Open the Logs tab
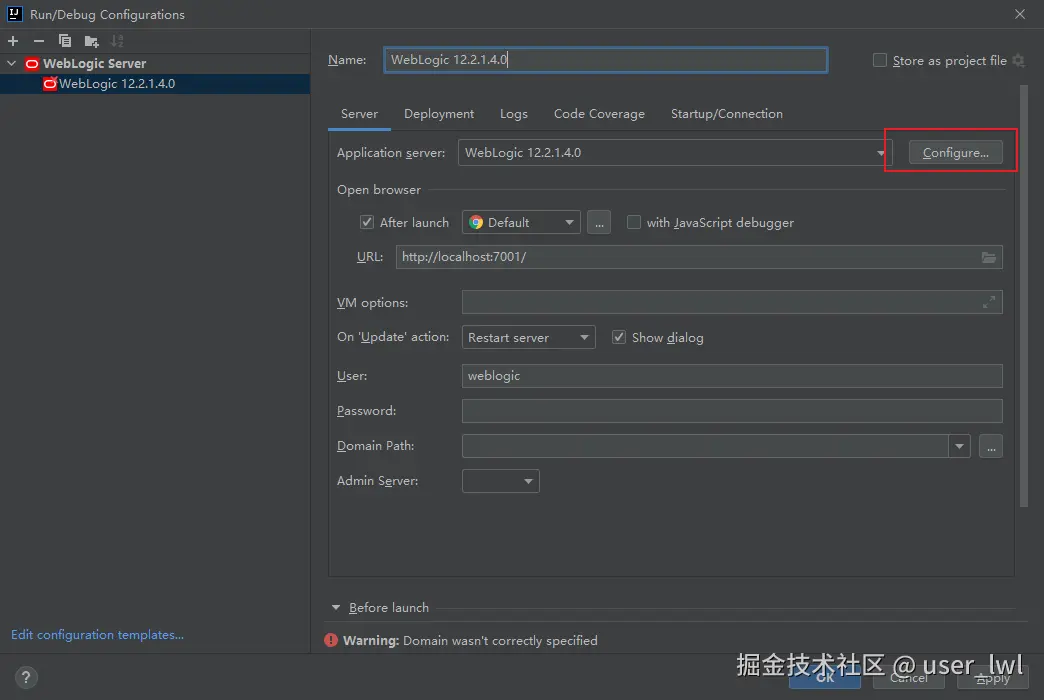 [513, 114]
